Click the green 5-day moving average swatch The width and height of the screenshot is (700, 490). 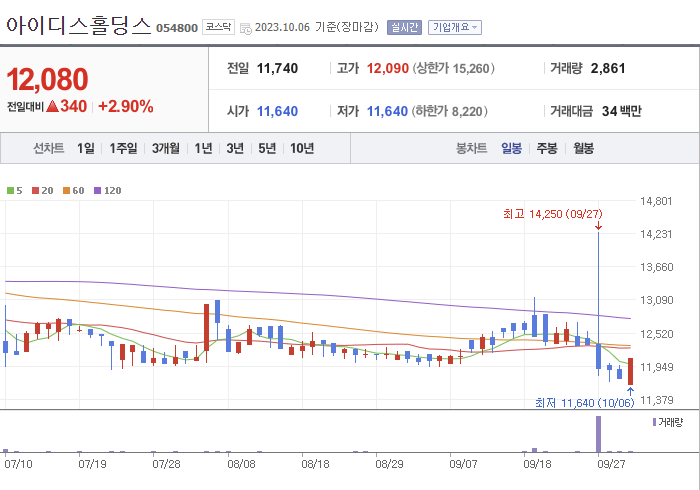[x=10, y=191]
